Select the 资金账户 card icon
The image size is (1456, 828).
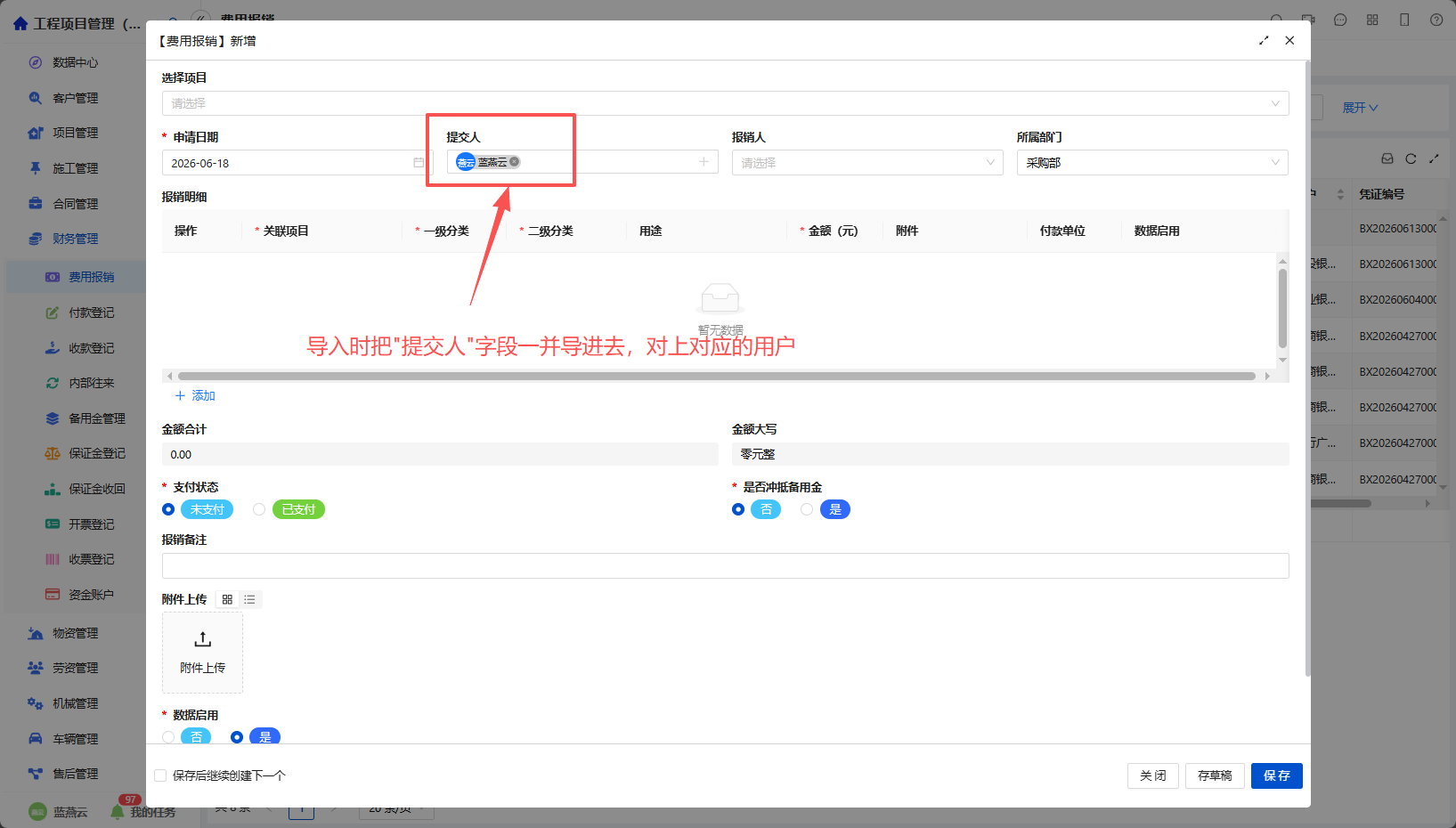pos(53,595)
